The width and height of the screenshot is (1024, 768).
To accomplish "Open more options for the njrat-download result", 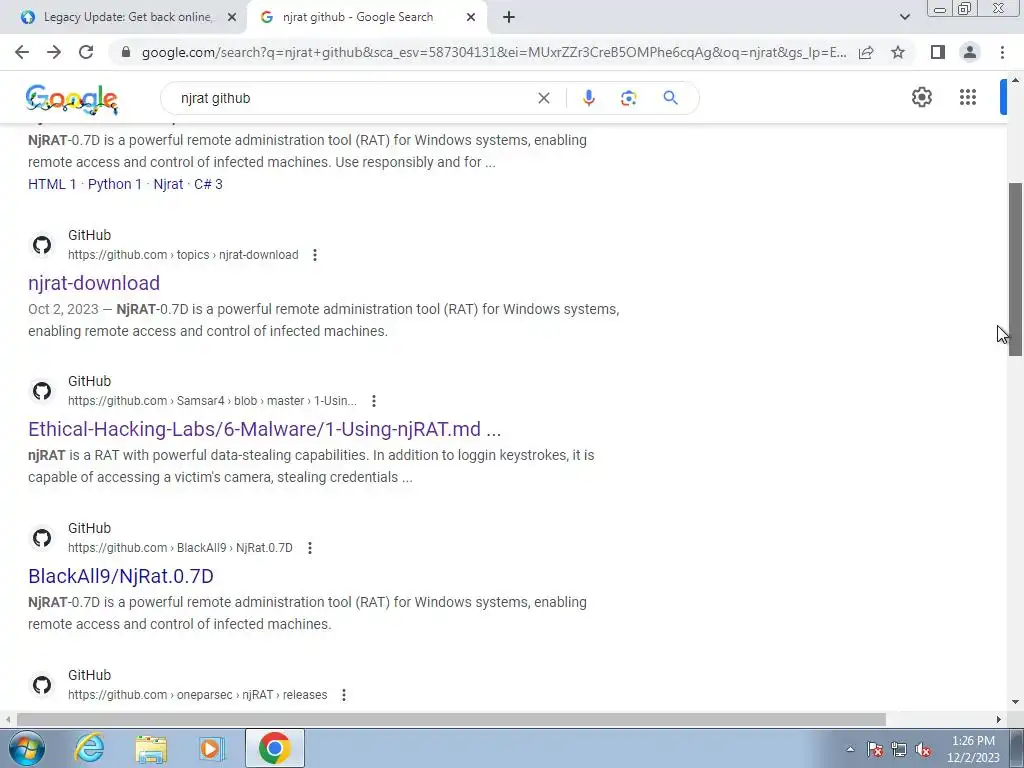I will point(315,255).
